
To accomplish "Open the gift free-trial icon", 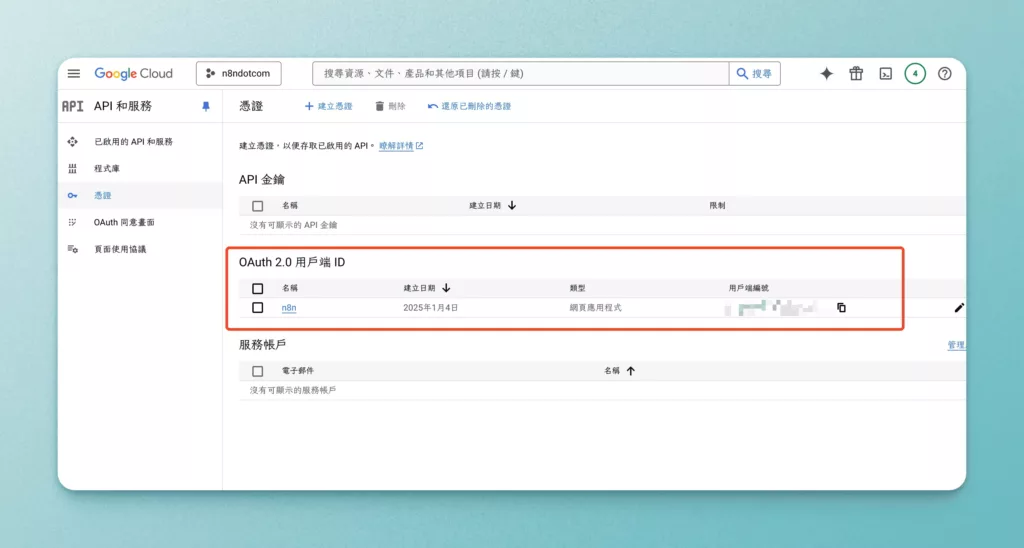I will point(856,74).
